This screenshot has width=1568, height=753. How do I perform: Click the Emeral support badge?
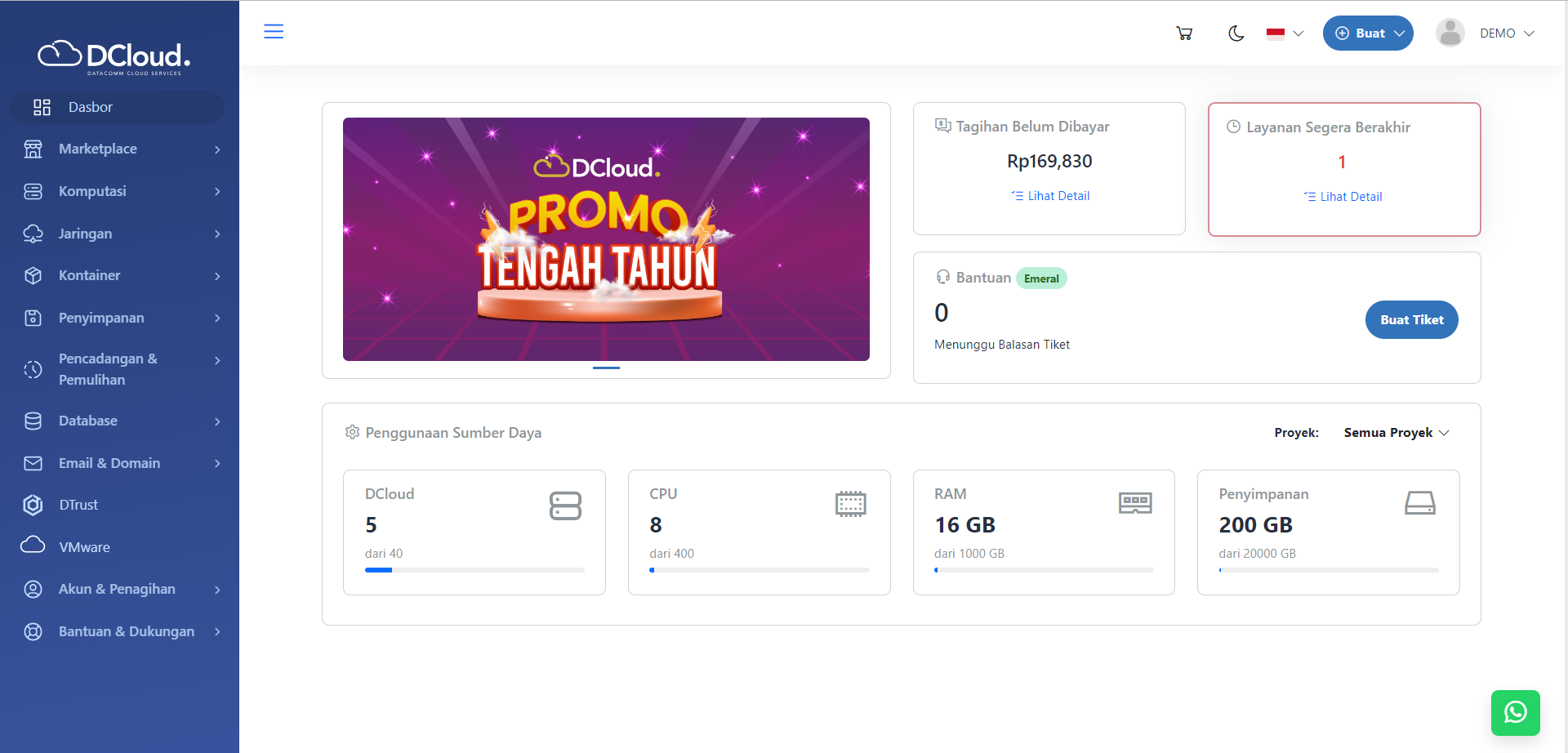click(1041, 278)
